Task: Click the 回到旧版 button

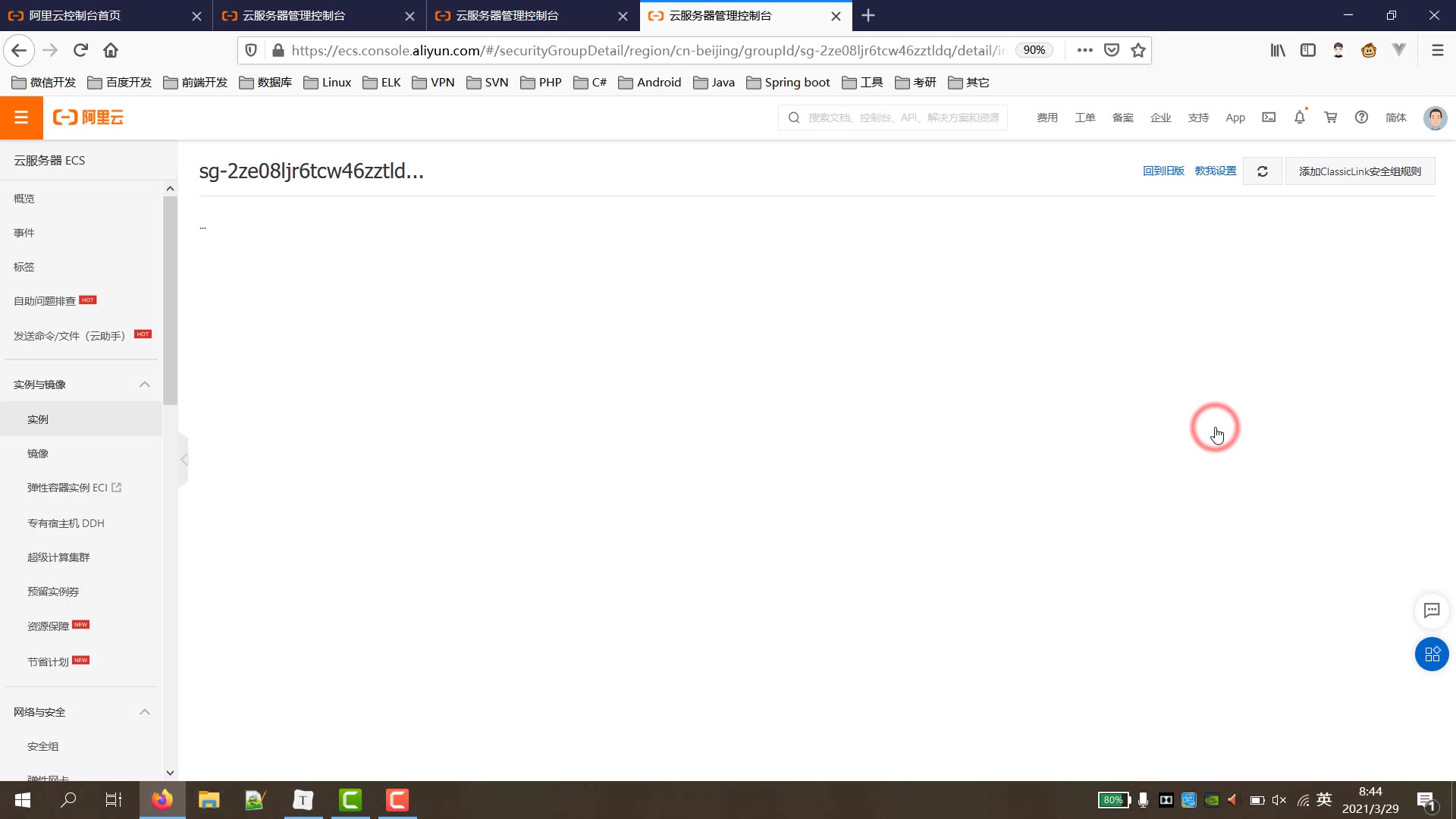Action: pyautogui.click(x=1165, y=171)
